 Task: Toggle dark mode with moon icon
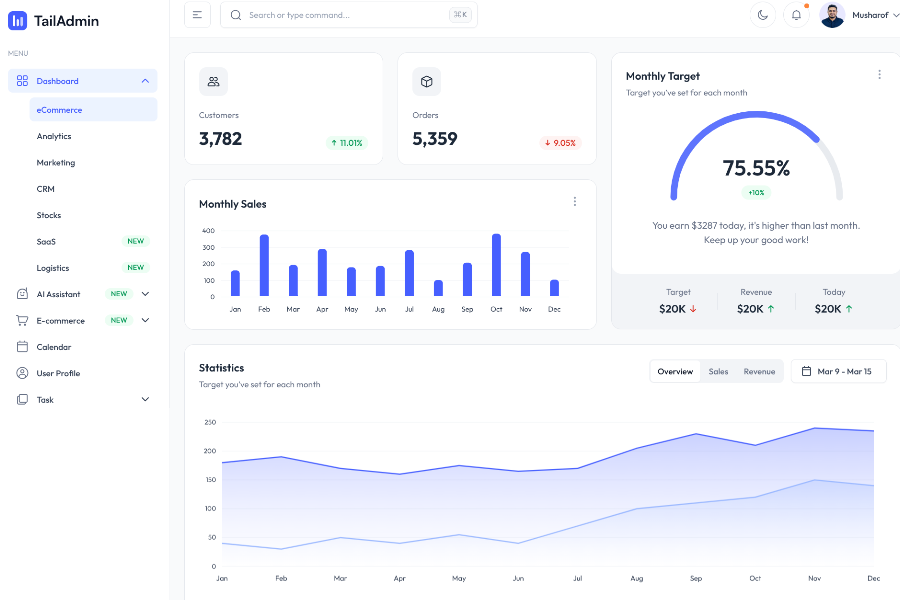coord(763,15)
